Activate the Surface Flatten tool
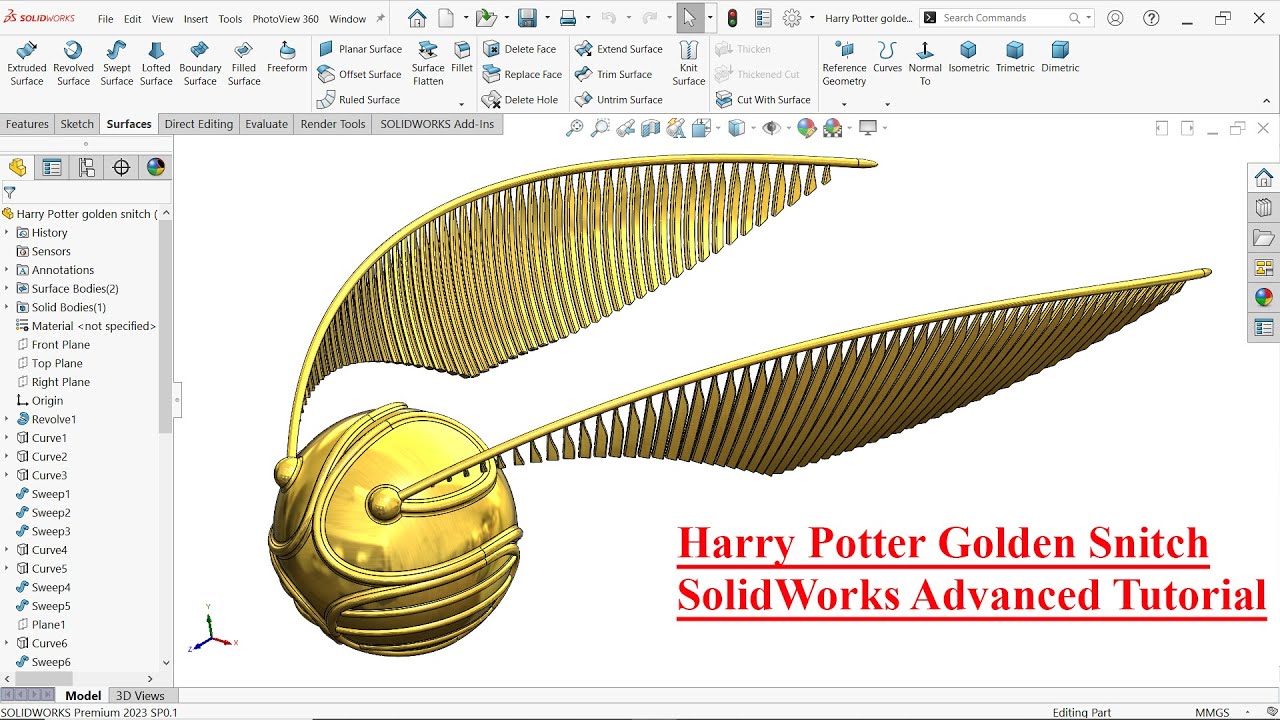This screenshot has height=720, width=1280. 428,63
